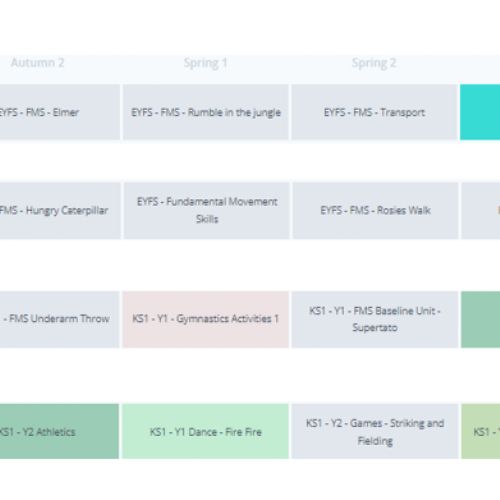Open EYFS - Fundamental Movement Skills unit
The image size is (500, 500).
pyautogui.click(x=207, y=211)
